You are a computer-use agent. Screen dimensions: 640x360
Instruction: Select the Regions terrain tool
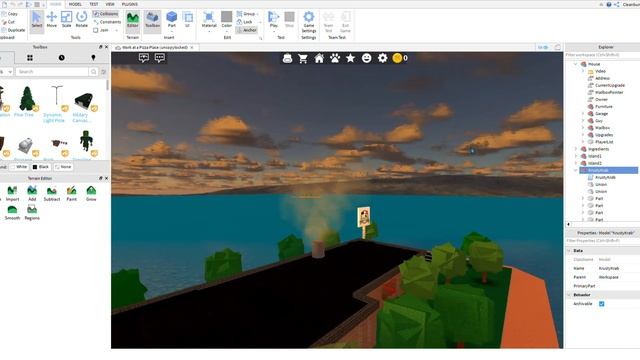click(x=32, y=213)
